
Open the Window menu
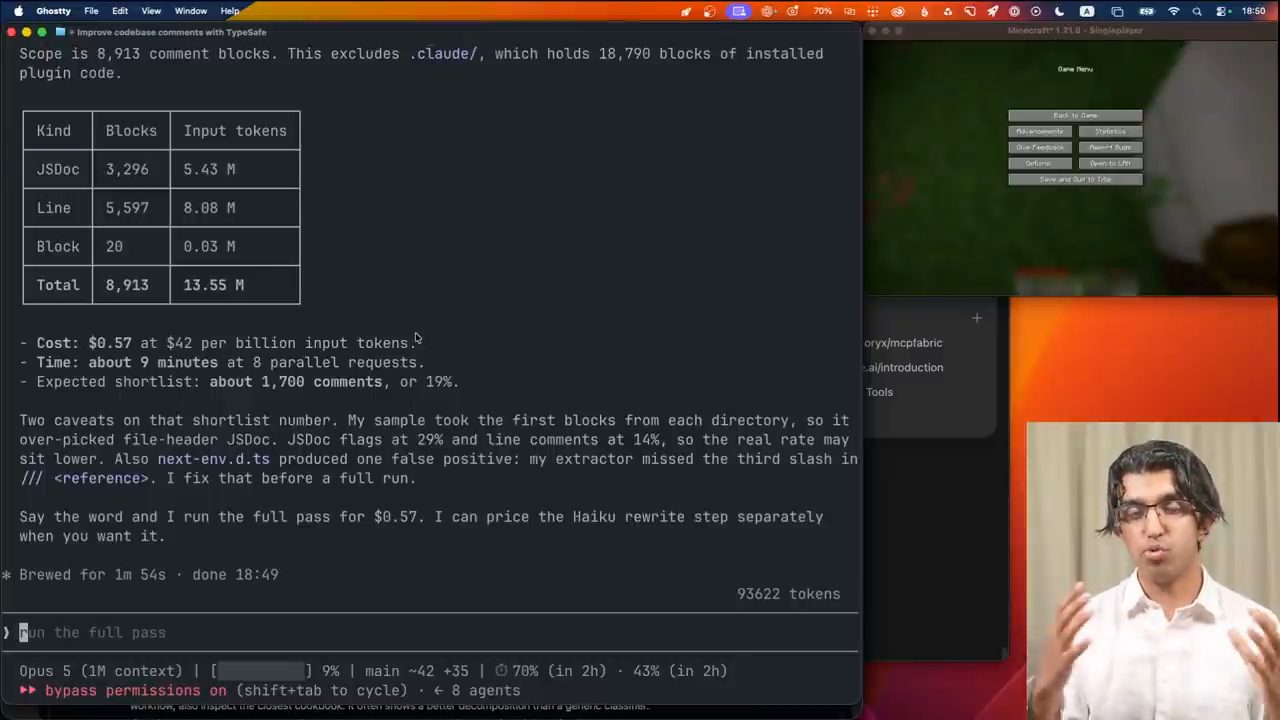(190, 11)
